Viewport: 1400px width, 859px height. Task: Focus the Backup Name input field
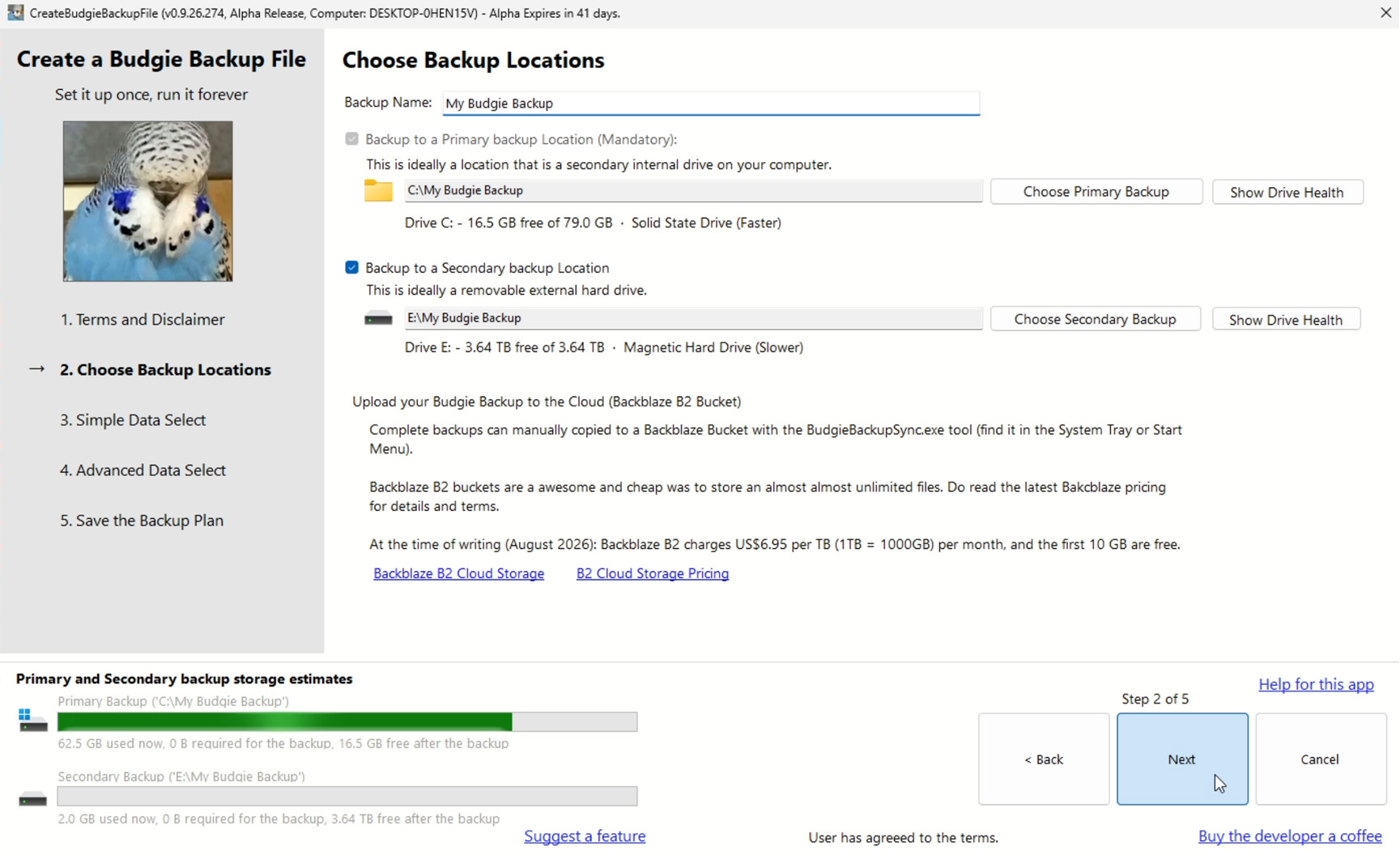711,103
